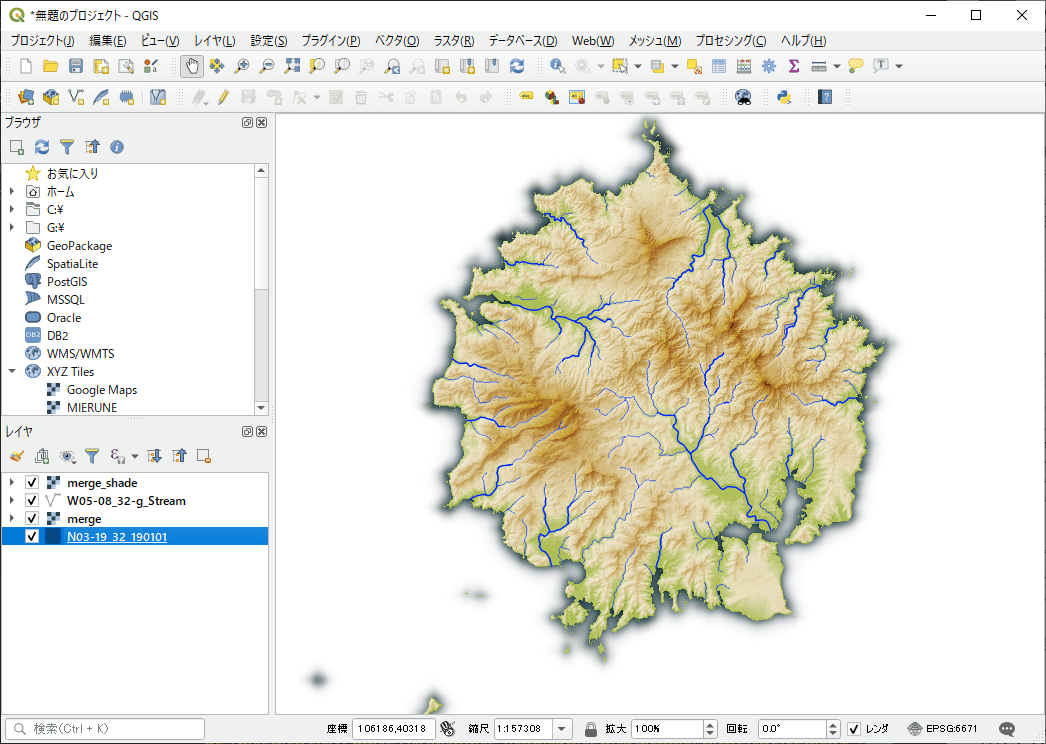Select the Pan Map hand tool
Viewport: 1046px width, 744px height.
click(x=191, y=66)
